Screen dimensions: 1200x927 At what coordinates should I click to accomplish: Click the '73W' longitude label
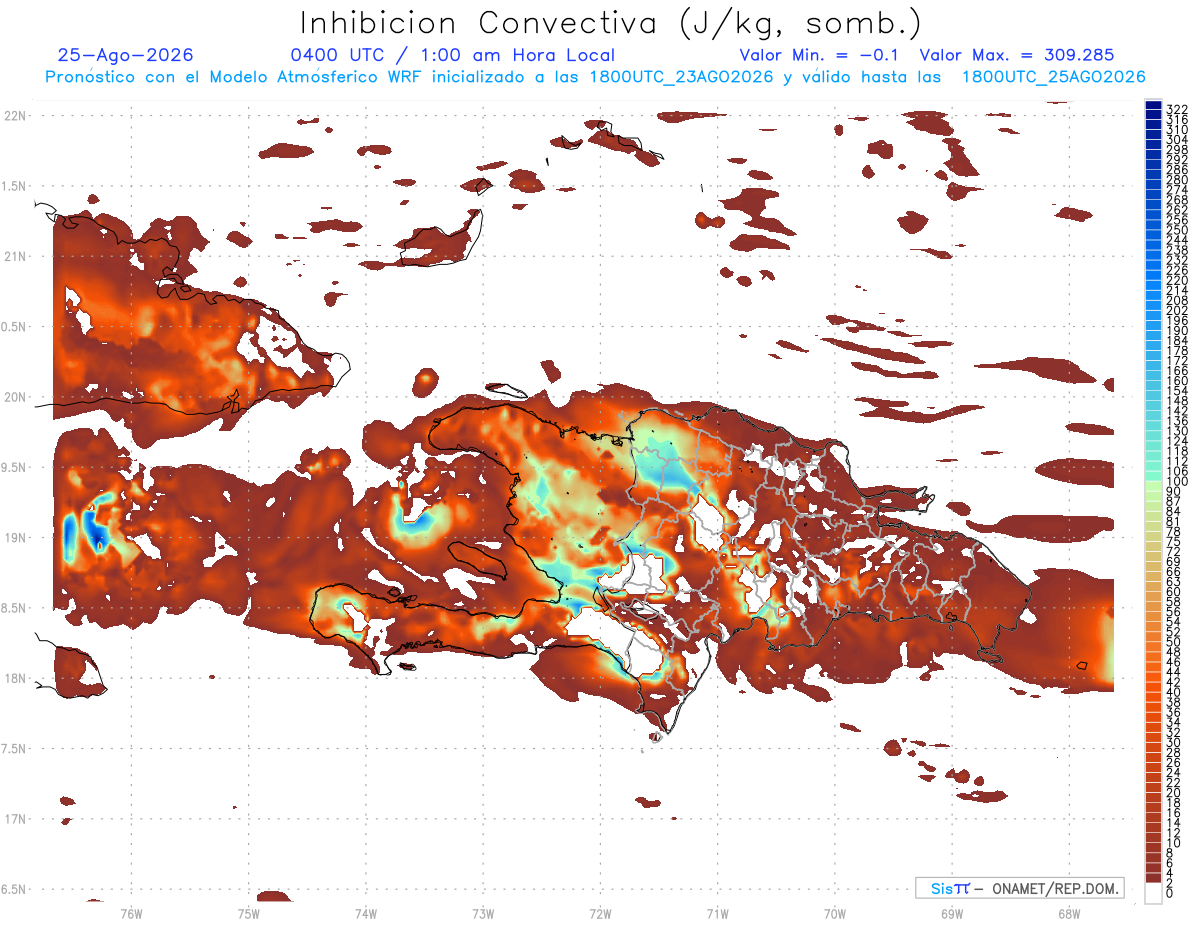point(483,913)
